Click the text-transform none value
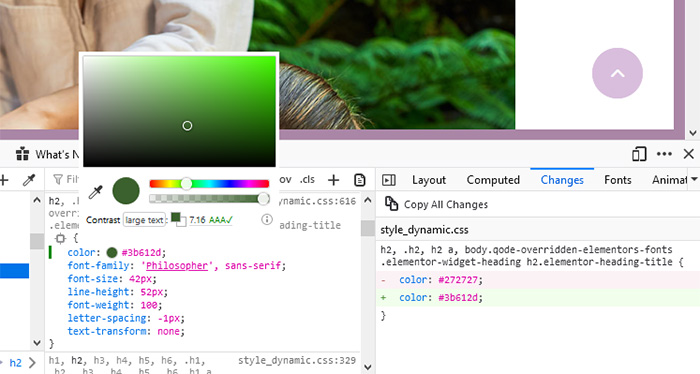Image resolution: width=700 pixels, height=374 pixels. click(x=169, y=332)
